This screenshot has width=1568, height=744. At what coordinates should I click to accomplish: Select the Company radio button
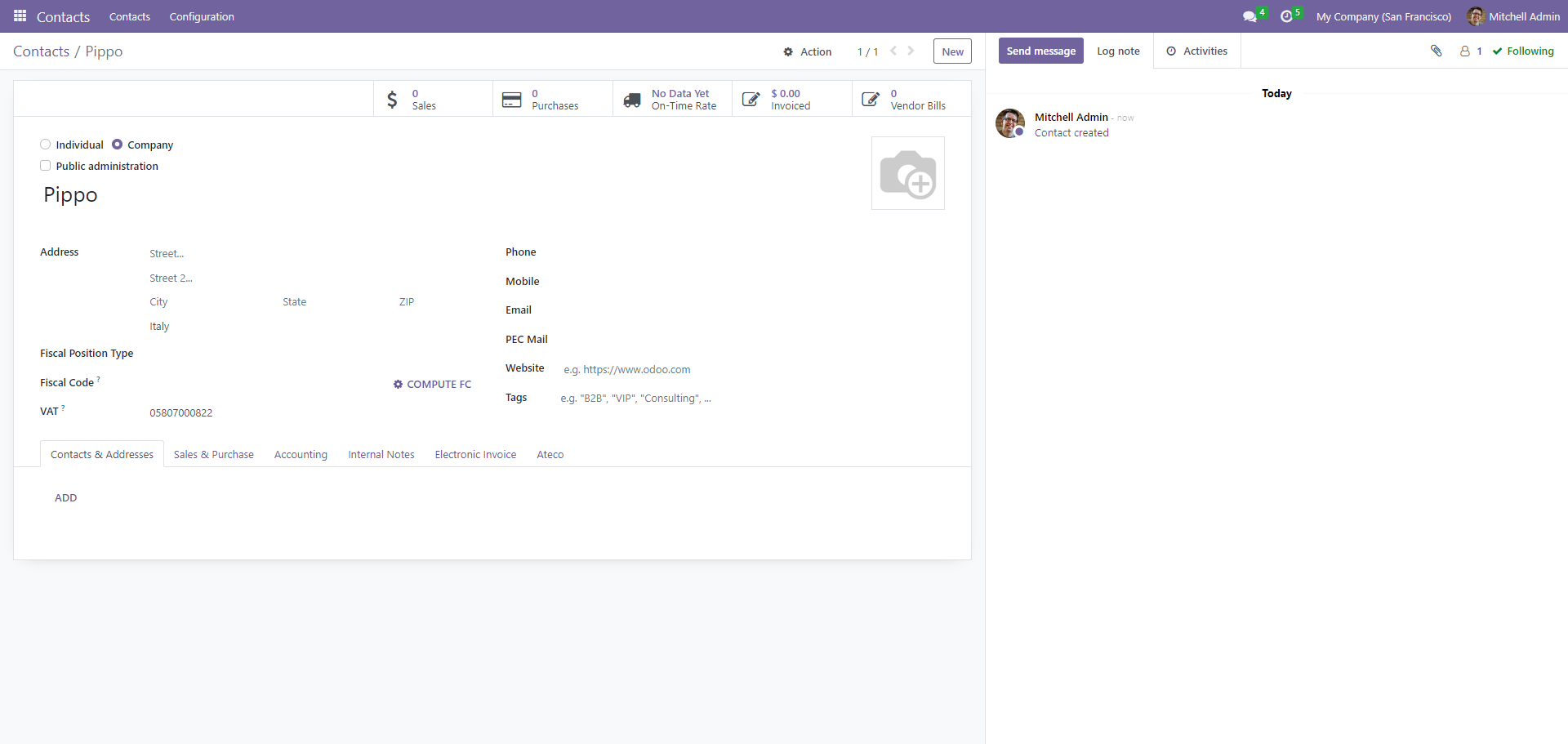(118, 144)
